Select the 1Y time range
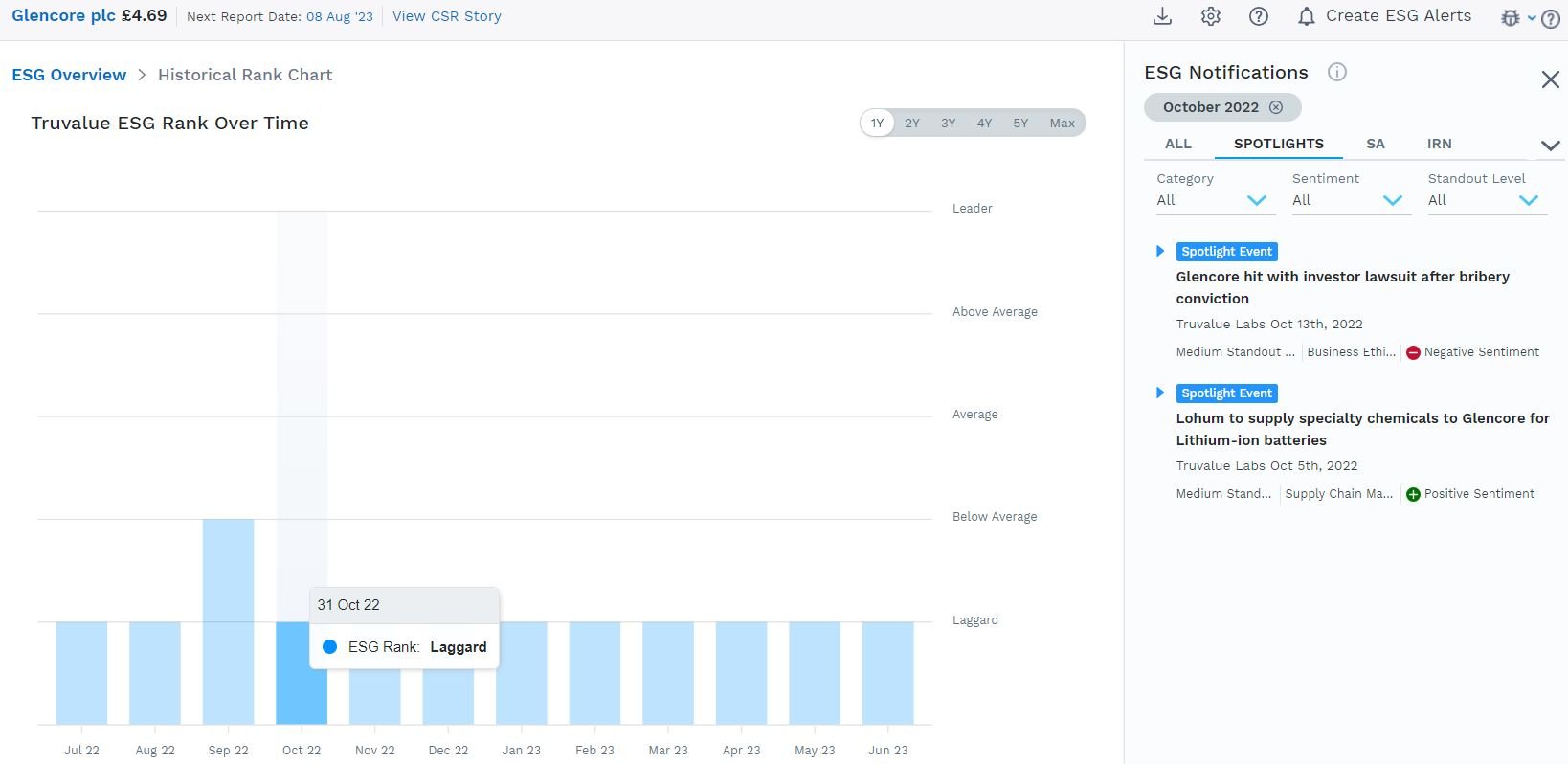Screen dimensions: 1568x764 coord(877,123)
